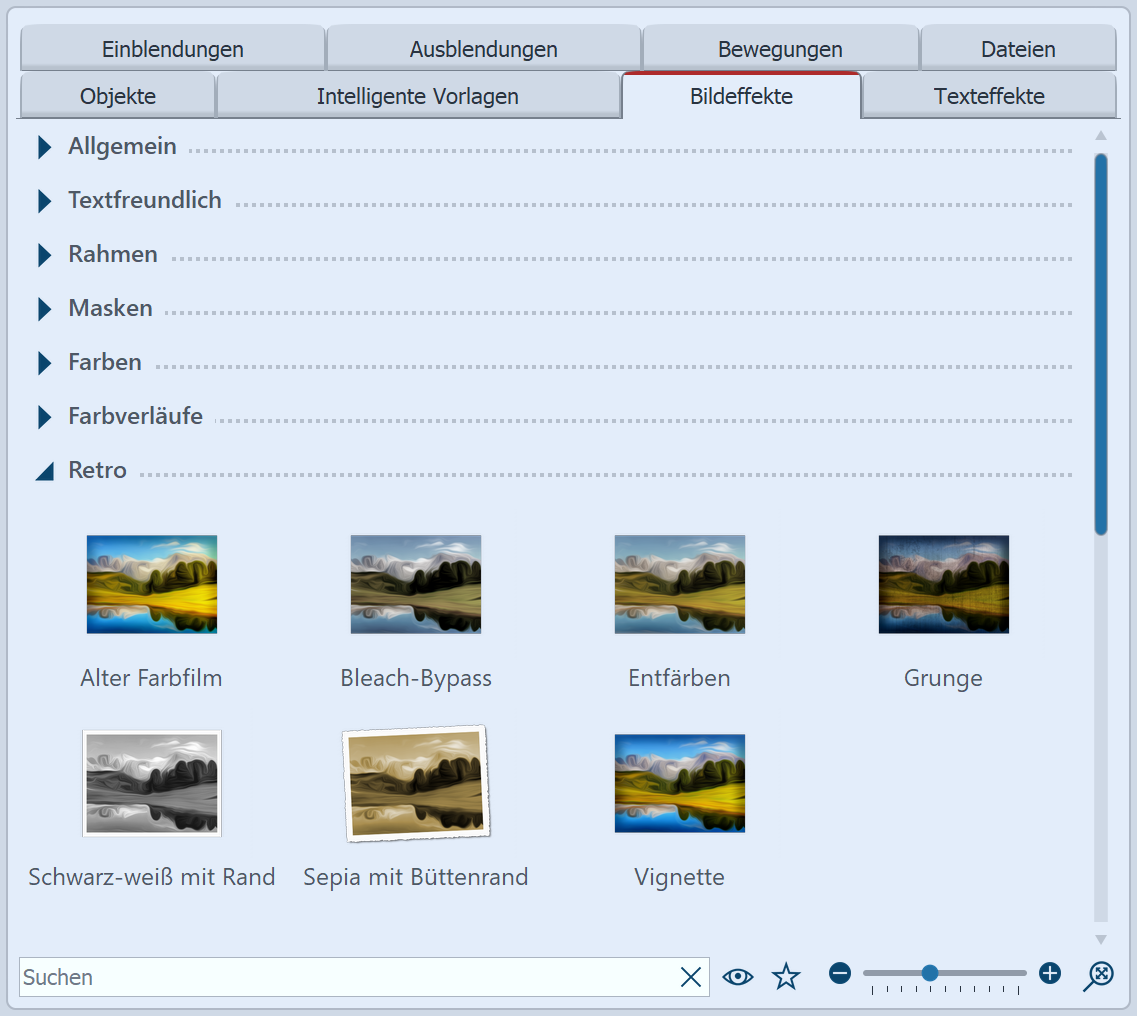Open the Bewegungen tab

[780, 48]
